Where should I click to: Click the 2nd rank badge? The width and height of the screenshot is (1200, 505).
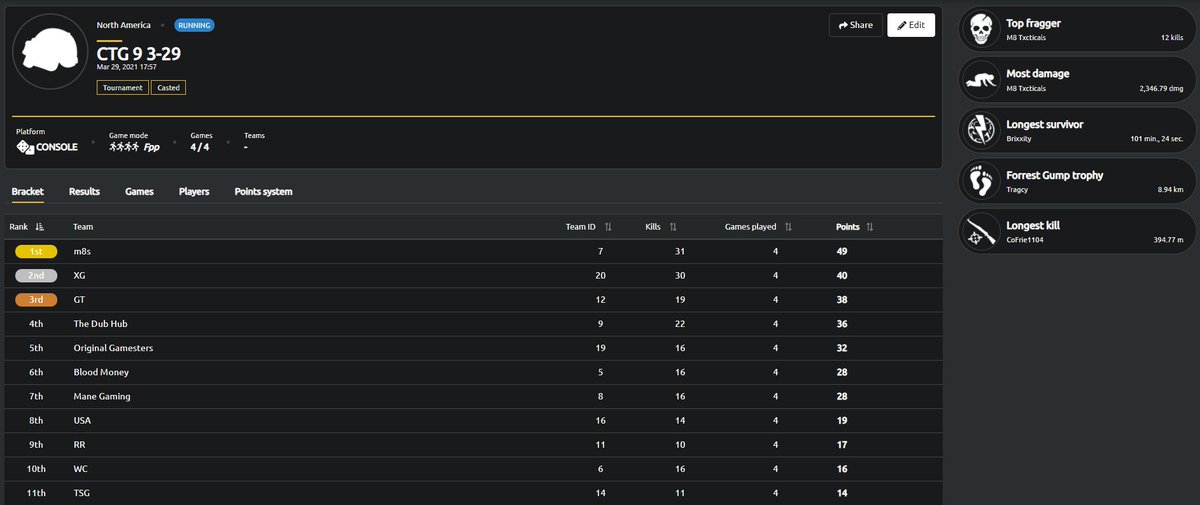tap(37, 275)
